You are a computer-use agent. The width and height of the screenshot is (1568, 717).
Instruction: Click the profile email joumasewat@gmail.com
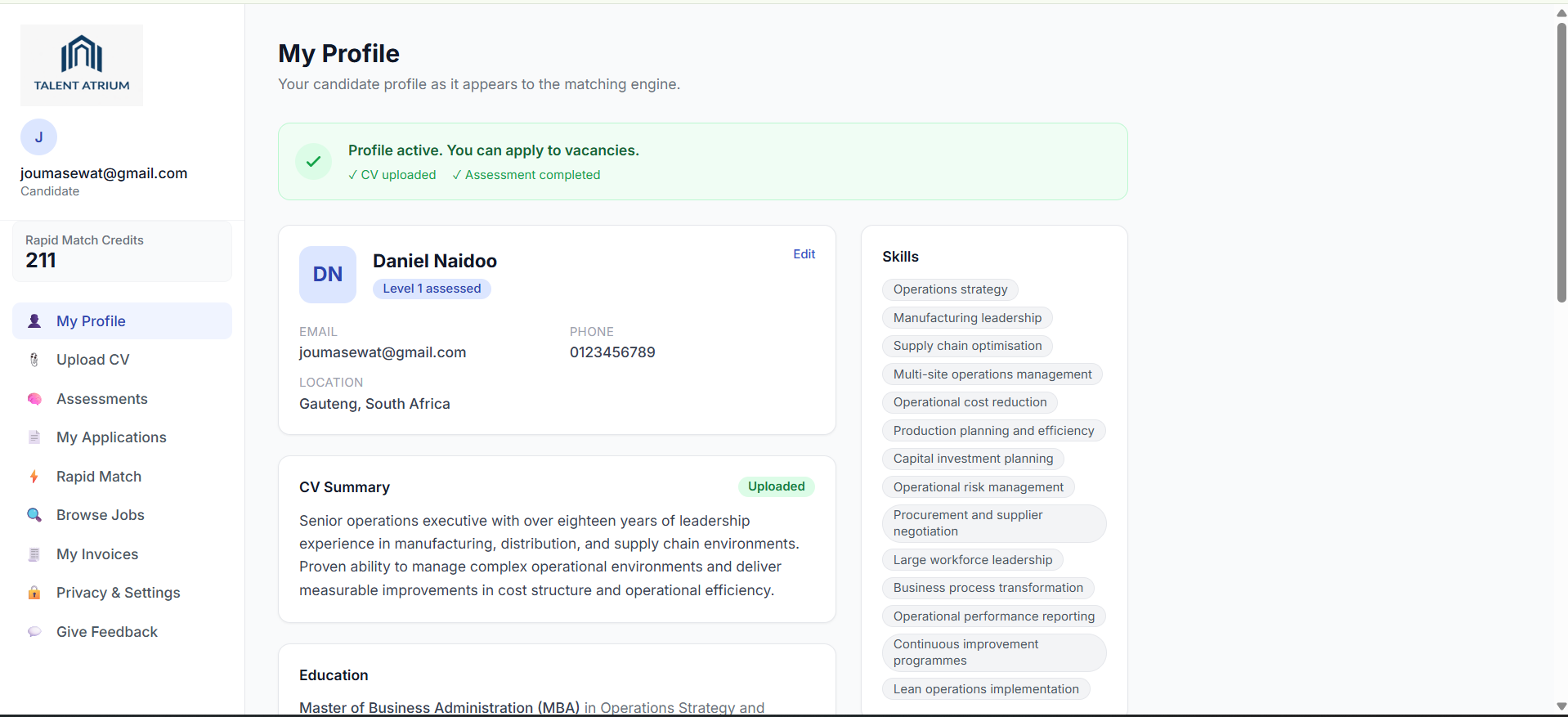(x=383, y=352)
